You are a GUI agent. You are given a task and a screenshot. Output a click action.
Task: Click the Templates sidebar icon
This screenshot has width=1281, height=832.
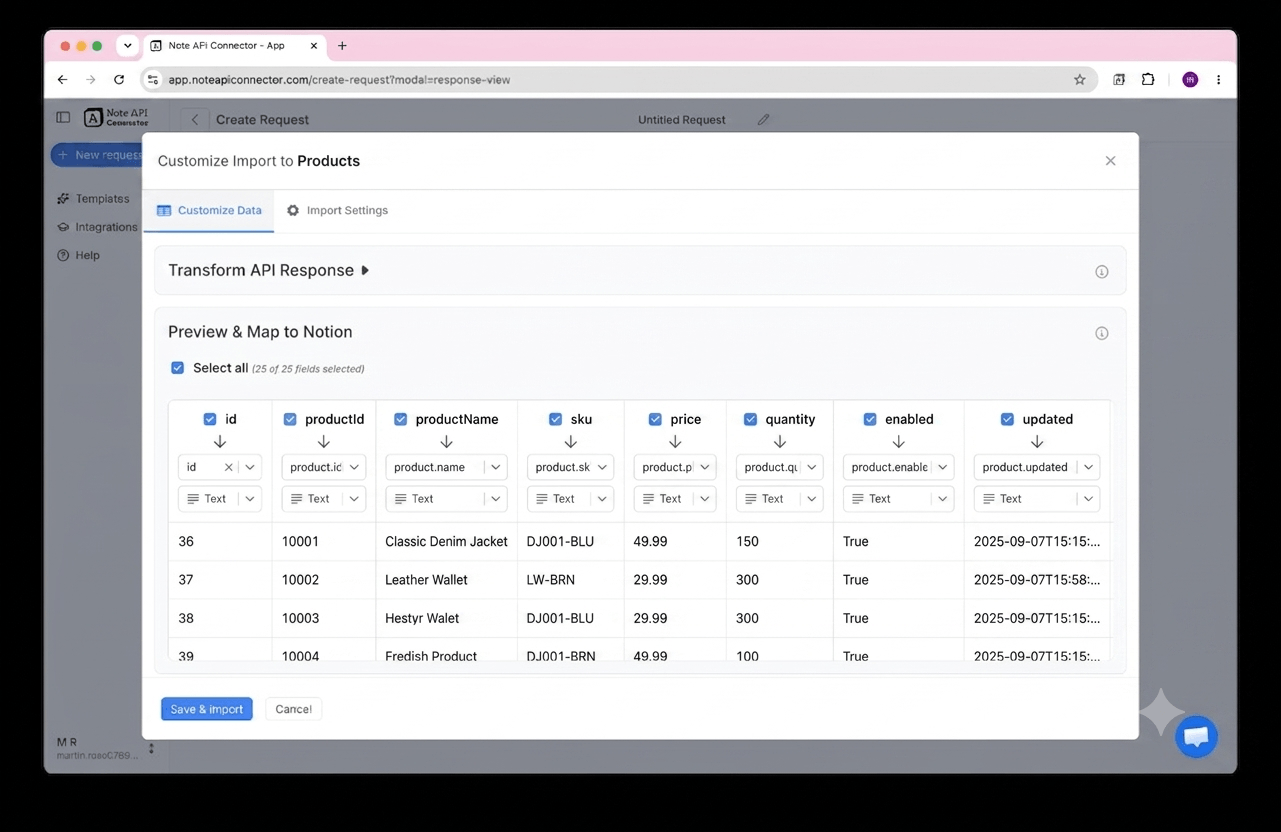click(63, 199)
